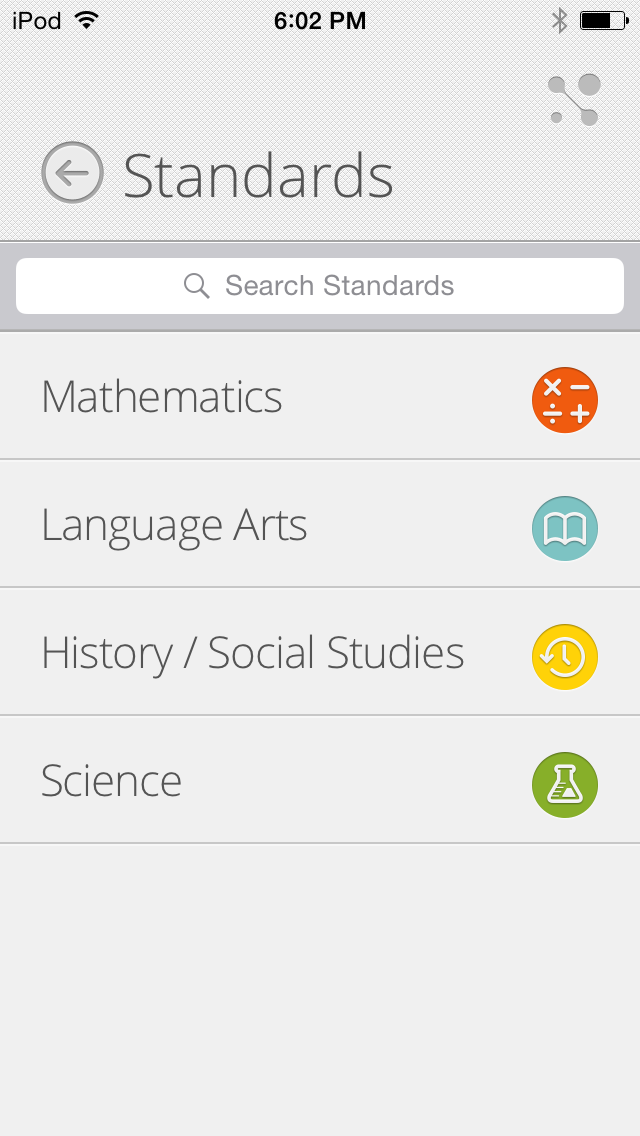Tap the back arrow beside Standards
Screen dimensions: 640x1136
72,173
